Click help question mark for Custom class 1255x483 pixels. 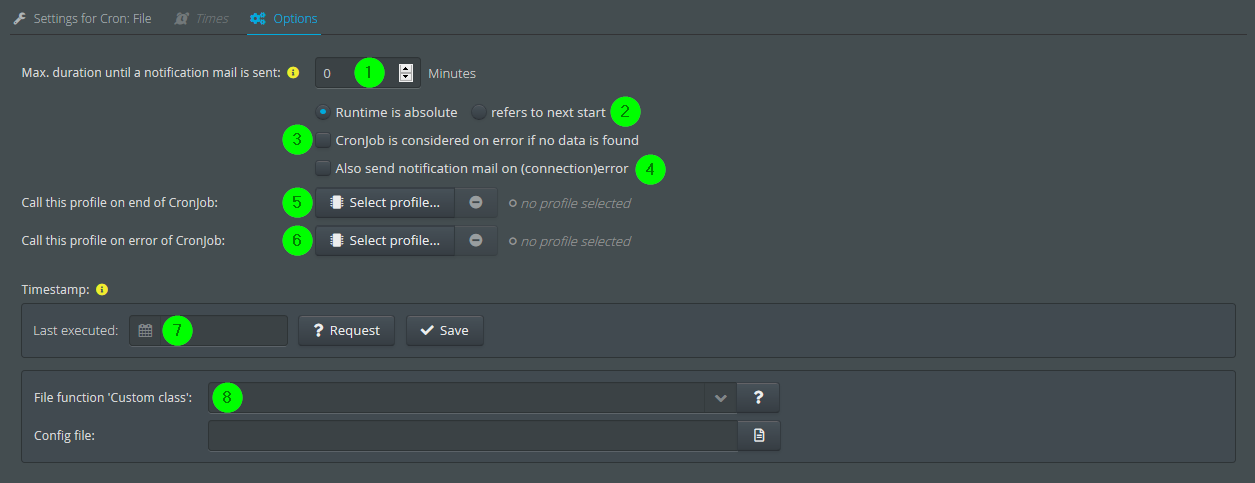tap(758, 398)
